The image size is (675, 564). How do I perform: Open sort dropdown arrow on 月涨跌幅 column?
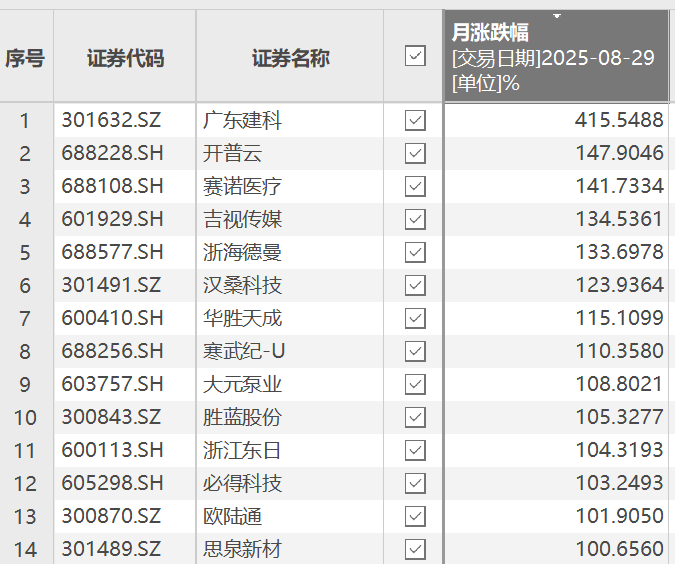tap(557, 17)
